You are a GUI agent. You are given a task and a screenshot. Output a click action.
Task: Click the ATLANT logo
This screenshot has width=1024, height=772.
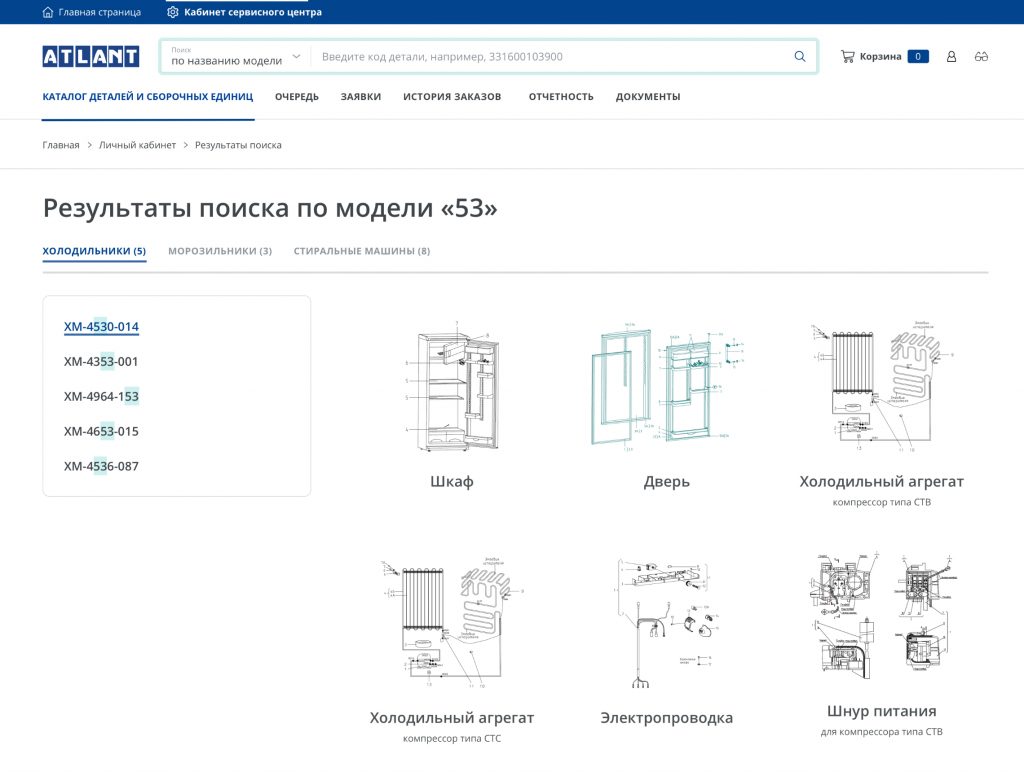coord(90,57)
